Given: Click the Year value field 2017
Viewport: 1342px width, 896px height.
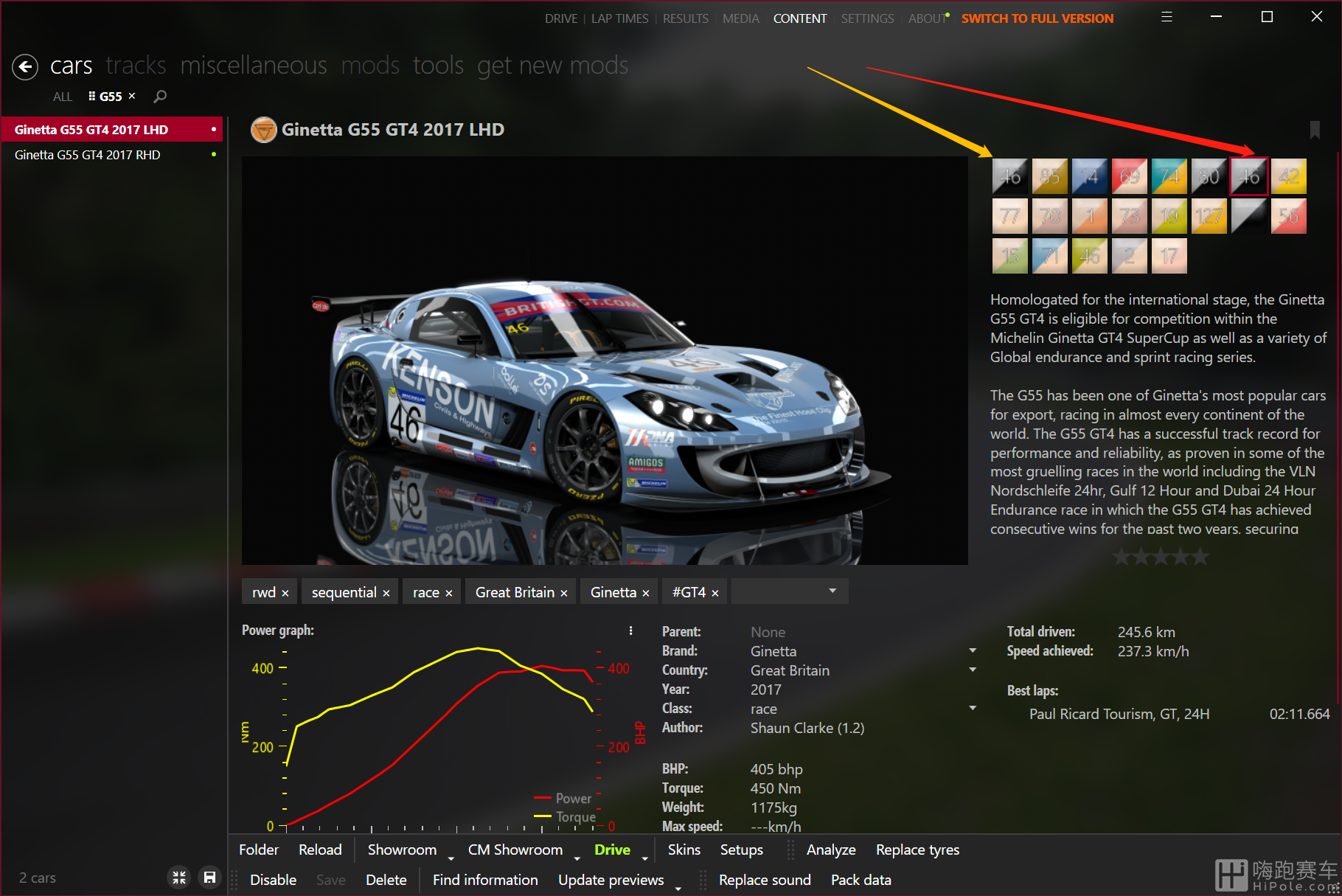Looking at the screenshot, I should (765, 690).
